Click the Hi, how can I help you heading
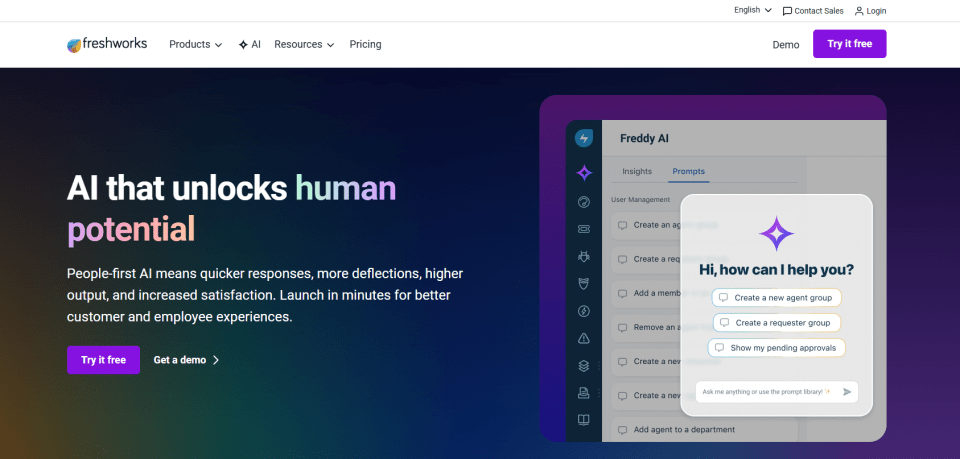Image resolution: width=960 pixels, height=459 pixels. tap(776, 270)
